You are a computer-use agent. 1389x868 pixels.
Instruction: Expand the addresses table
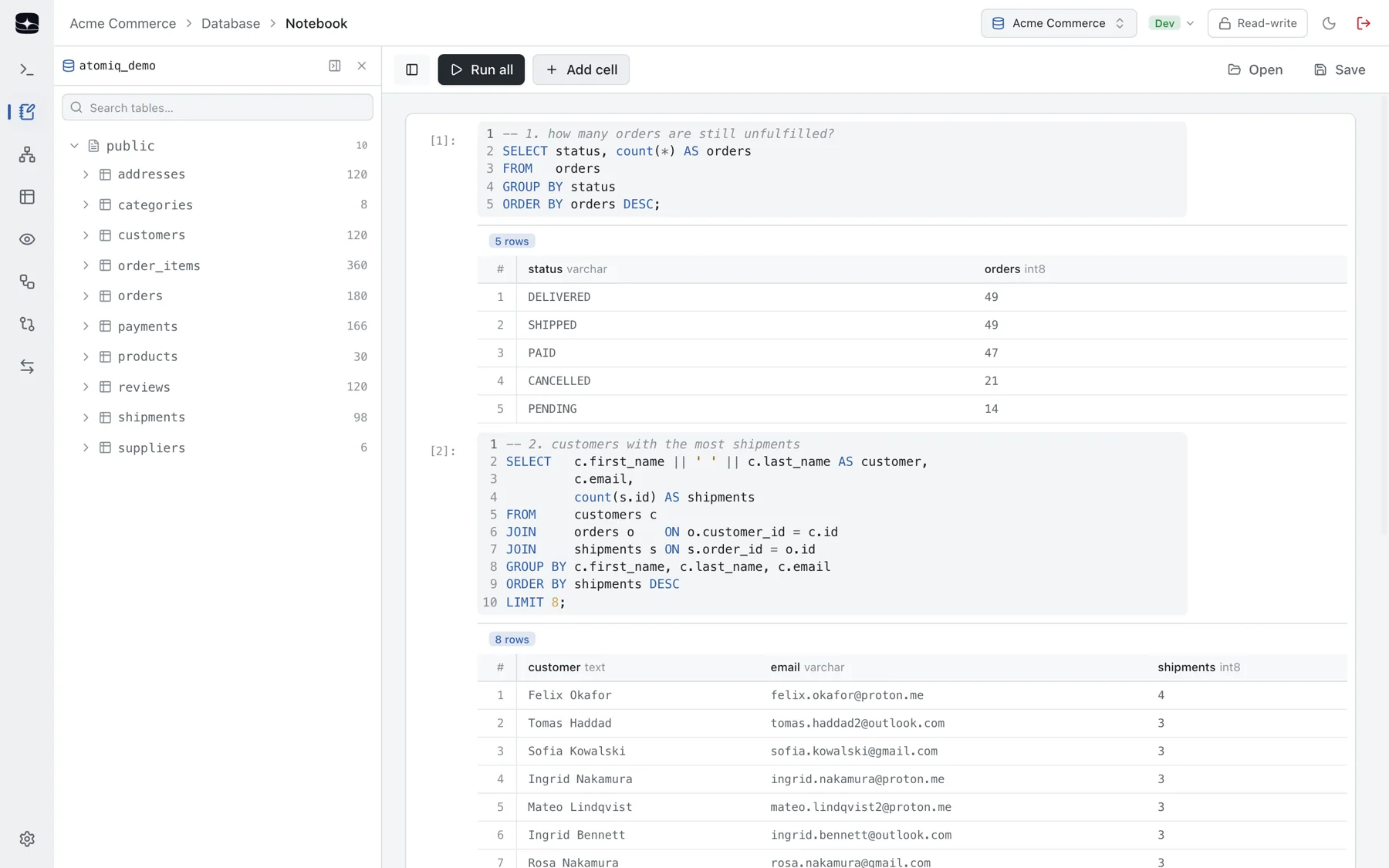tap(86, 174)
